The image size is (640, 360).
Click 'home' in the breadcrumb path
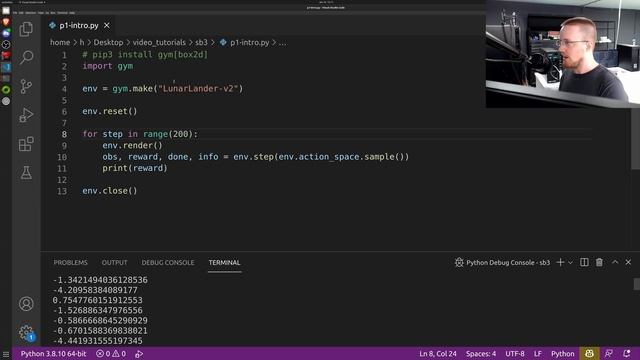60,42
